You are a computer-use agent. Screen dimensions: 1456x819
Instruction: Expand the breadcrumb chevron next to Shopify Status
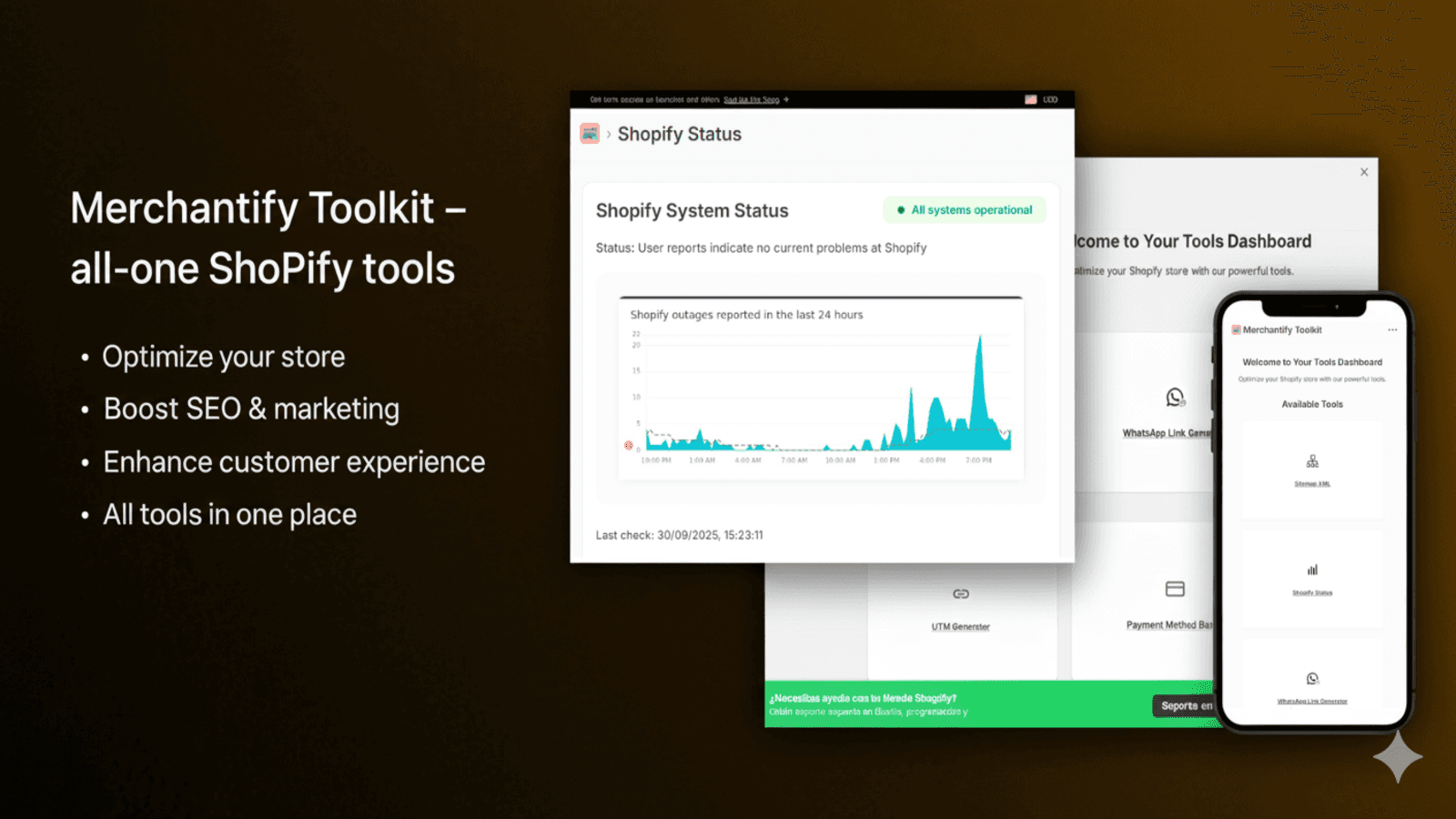pyautogui.click(x=608, y=134)
